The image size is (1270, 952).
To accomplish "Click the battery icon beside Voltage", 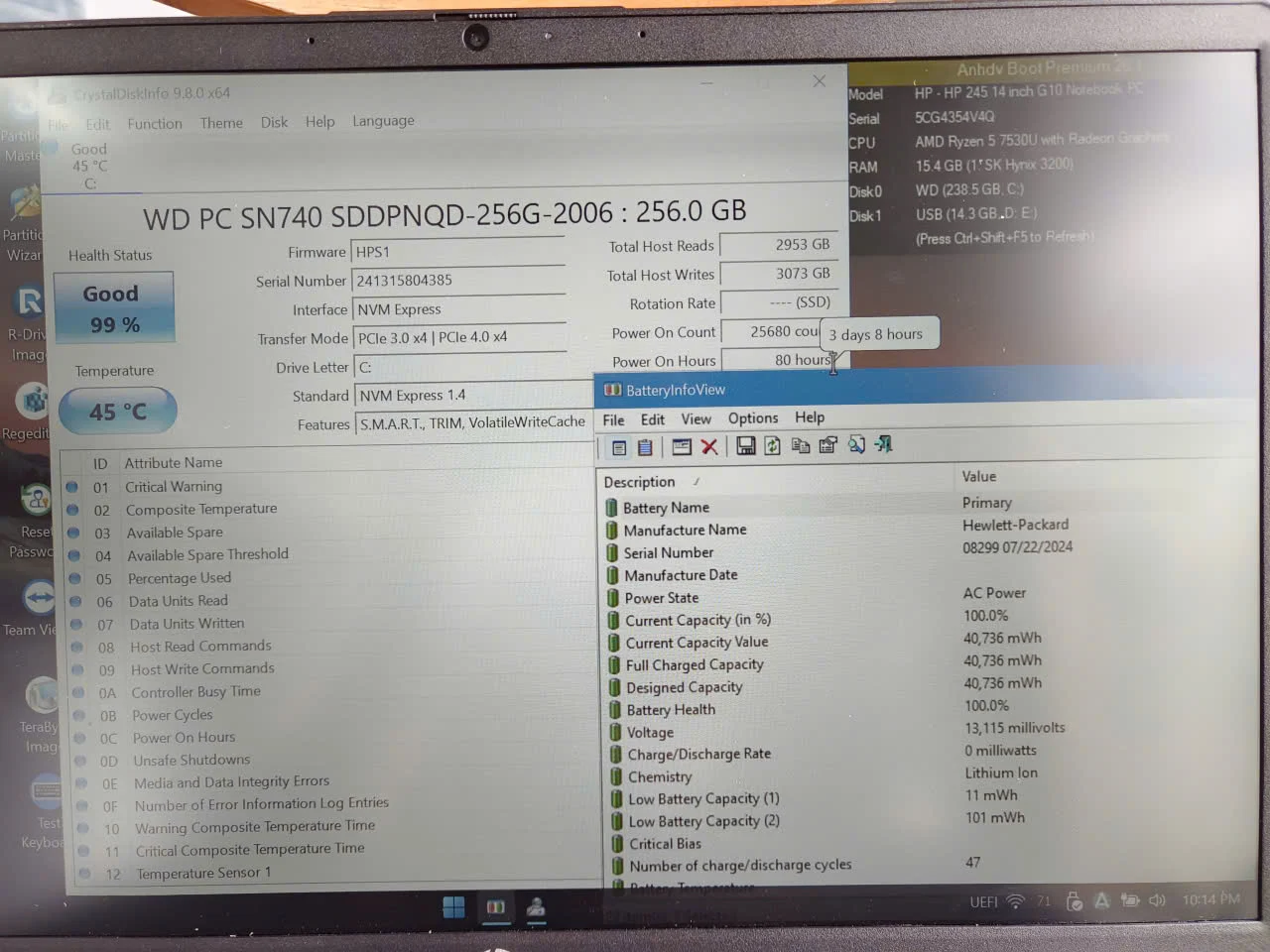I will pyautogui.click(x=616, y=733).
